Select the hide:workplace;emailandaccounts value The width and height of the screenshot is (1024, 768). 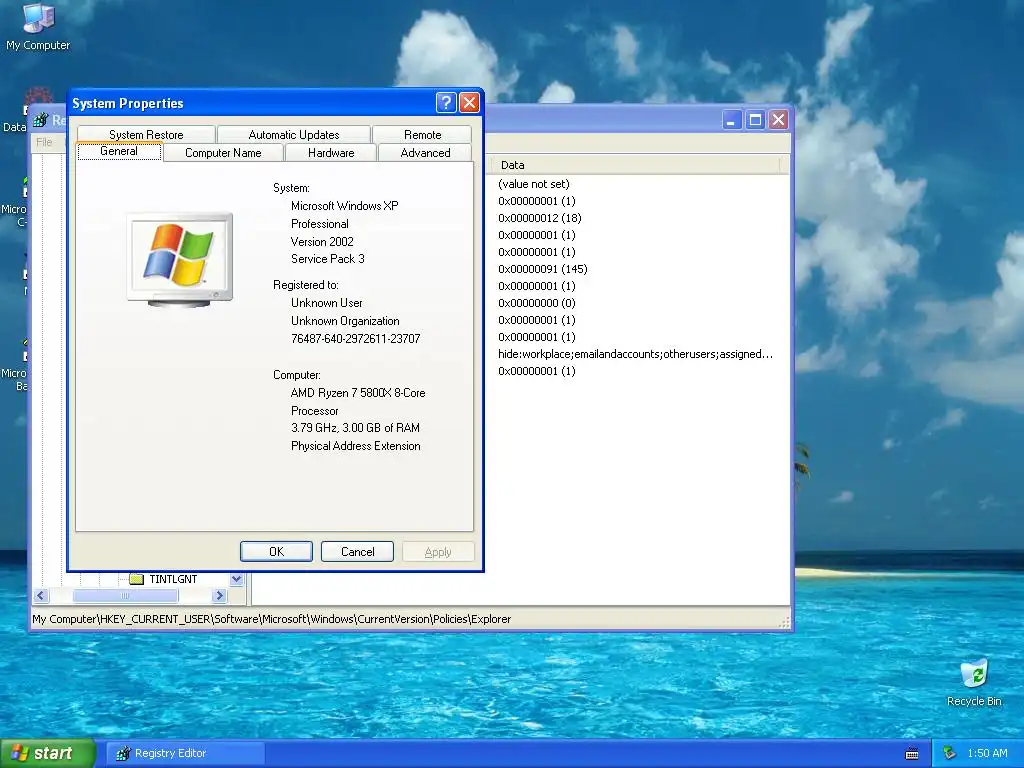(x=635, y=354)
